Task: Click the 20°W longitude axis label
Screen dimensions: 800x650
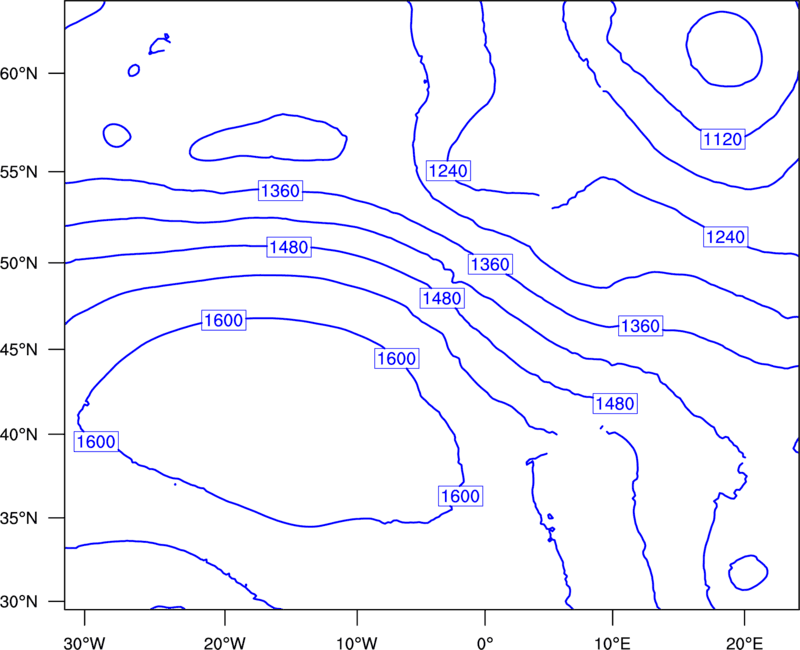Action: pos(225,643)
